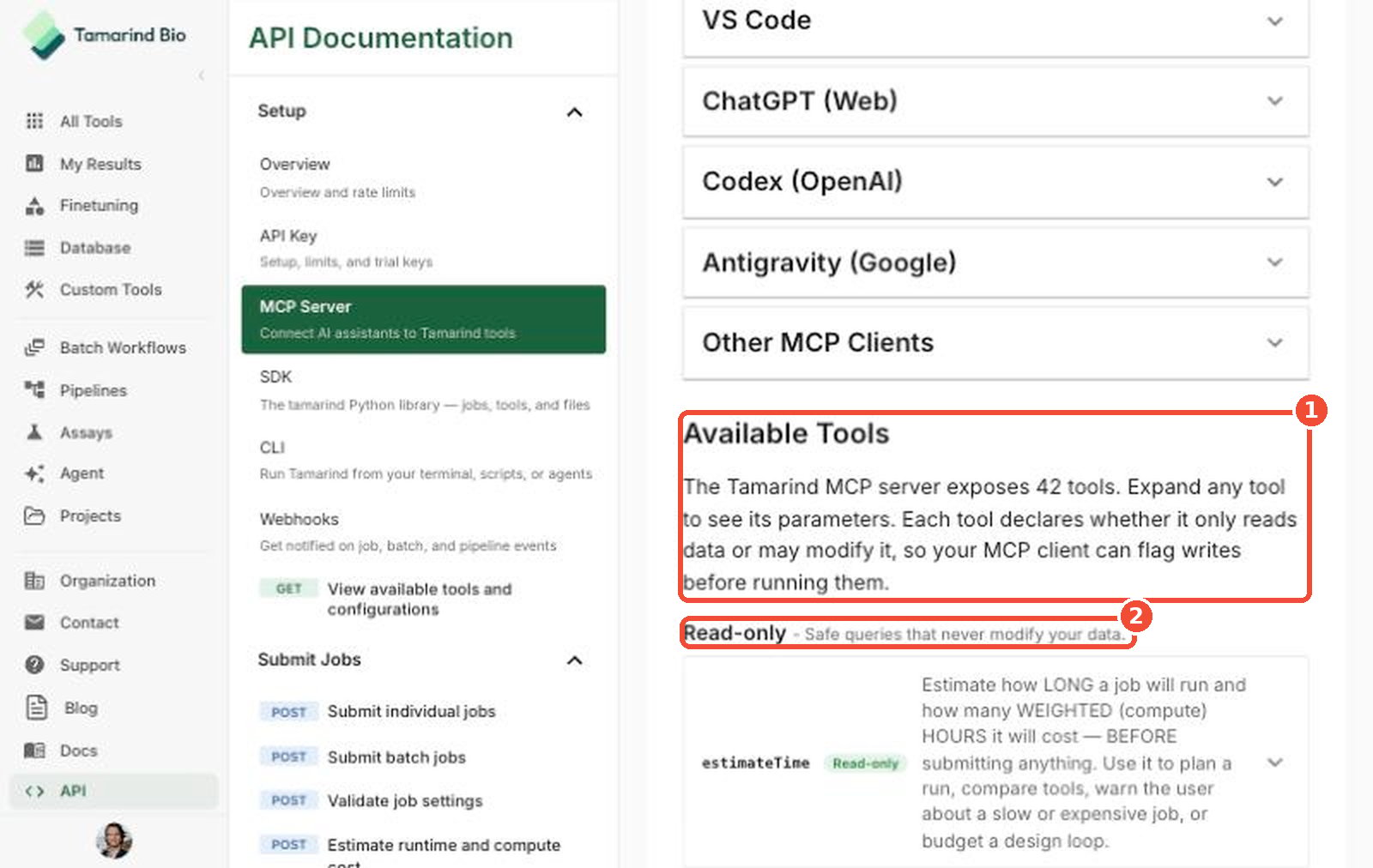Select API code brackets icon
This screenshot has height=868, width=1373.
click(34, 791)
